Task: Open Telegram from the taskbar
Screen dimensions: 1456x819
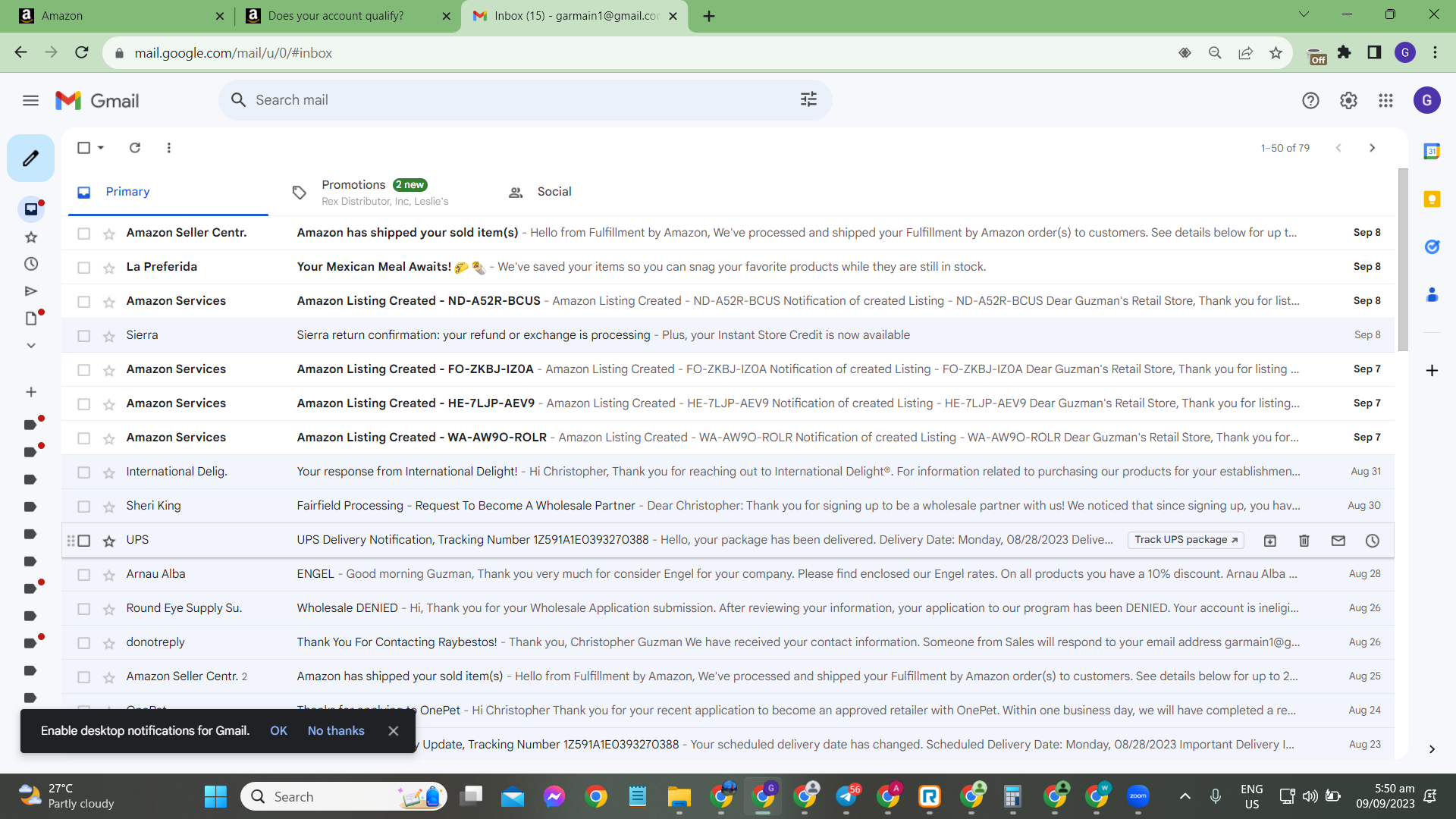Action: 847,796
